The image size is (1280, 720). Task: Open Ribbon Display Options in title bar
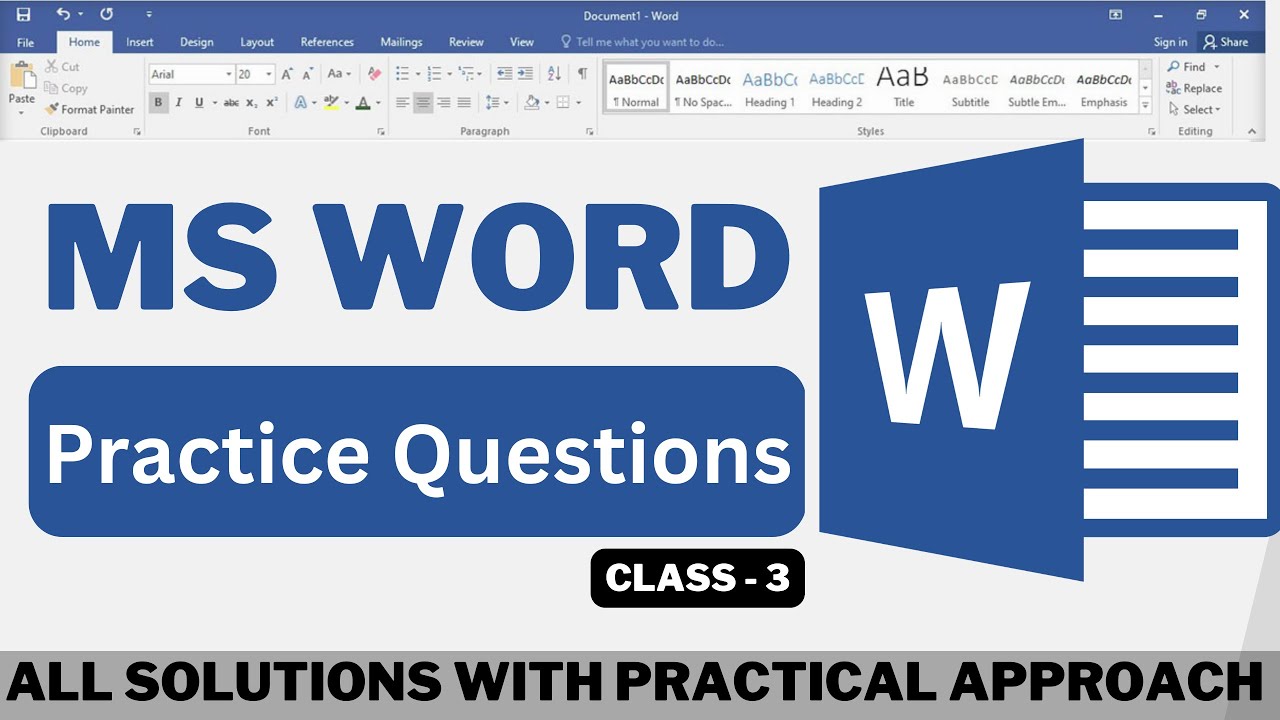[1116, 14]
